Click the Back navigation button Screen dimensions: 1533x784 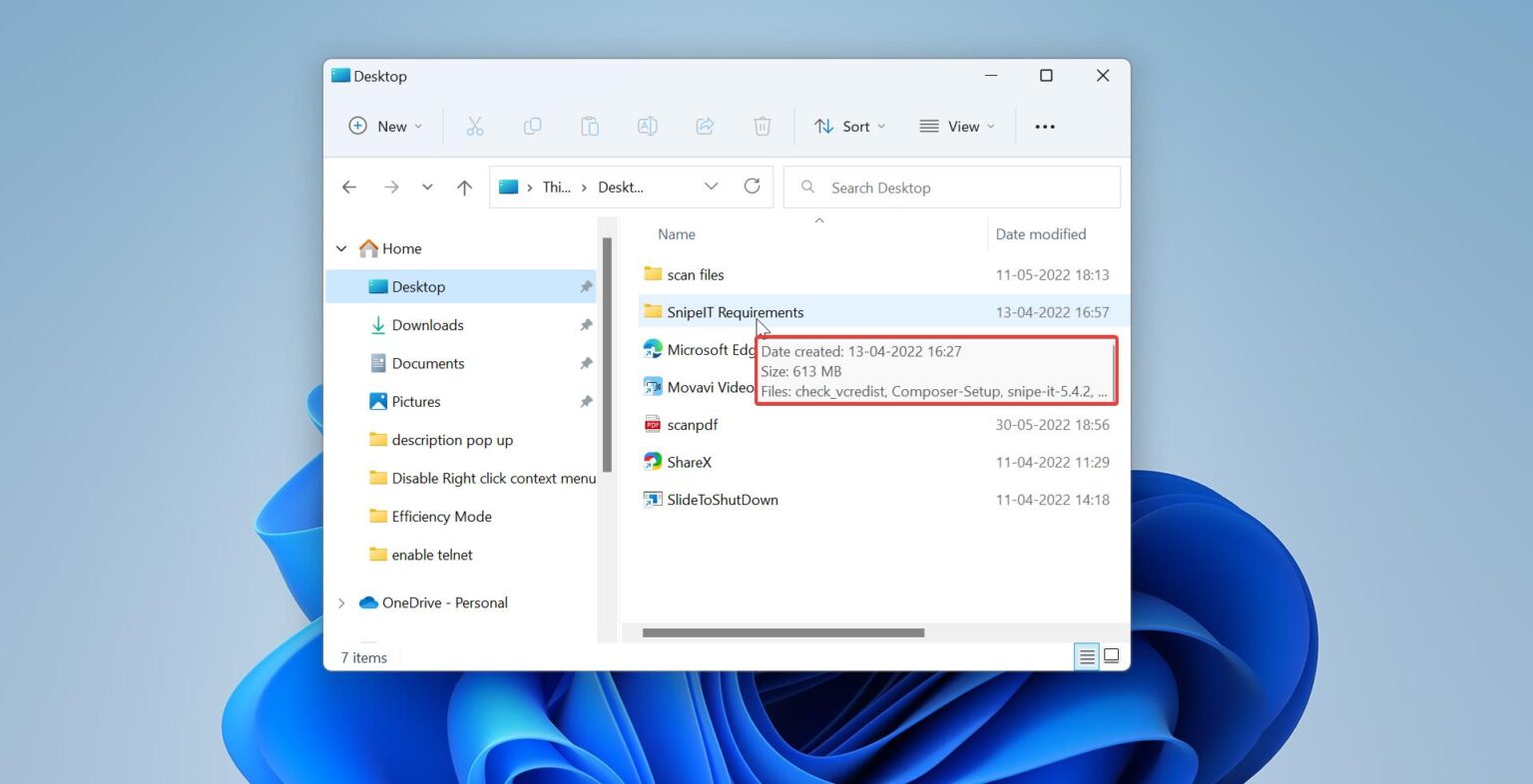(x=348, y=187)
